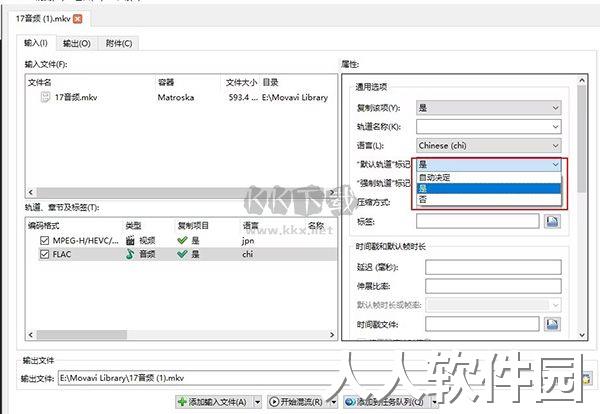Image resolution: width=600 pixels, height=414 pixels.
Task: Click the green checkmark in the MPEG-H/HEVC row
Action: pos(182,240)
